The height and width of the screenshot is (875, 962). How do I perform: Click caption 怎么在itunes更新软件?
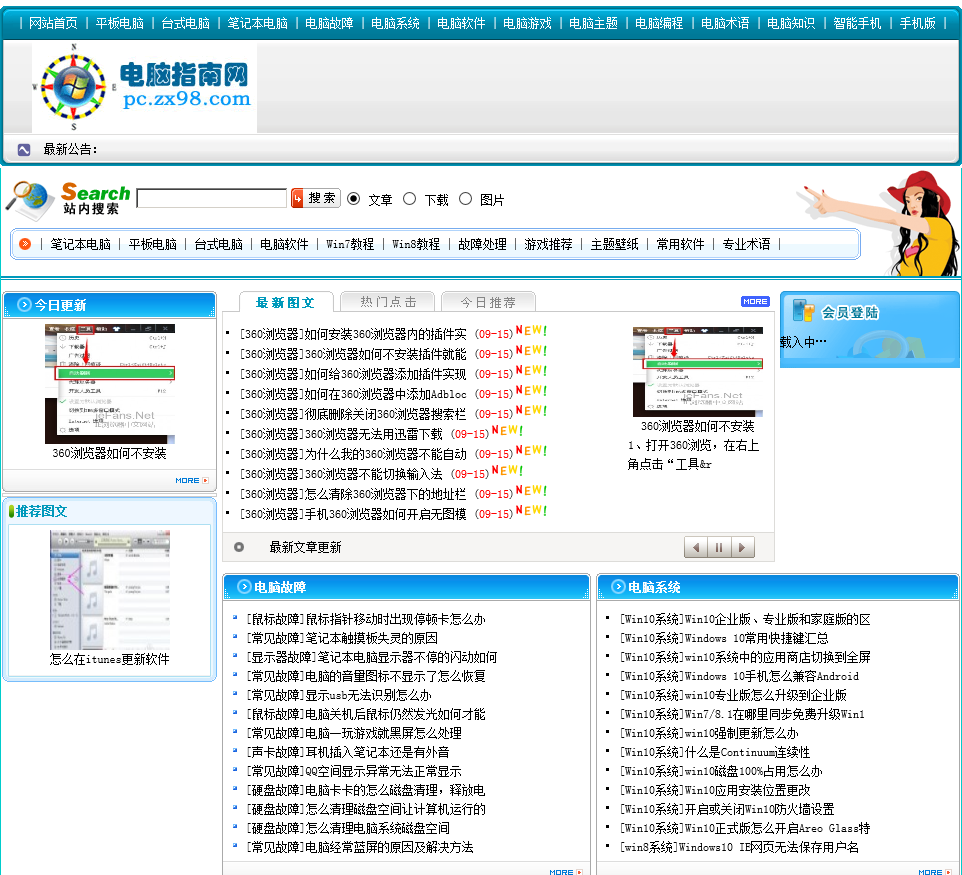(x=110, y=659)
